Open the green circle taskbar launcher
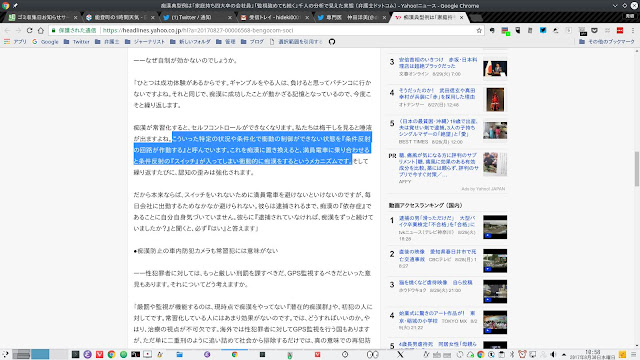This screenshot has width=640, height=360. tap(123, 354)
